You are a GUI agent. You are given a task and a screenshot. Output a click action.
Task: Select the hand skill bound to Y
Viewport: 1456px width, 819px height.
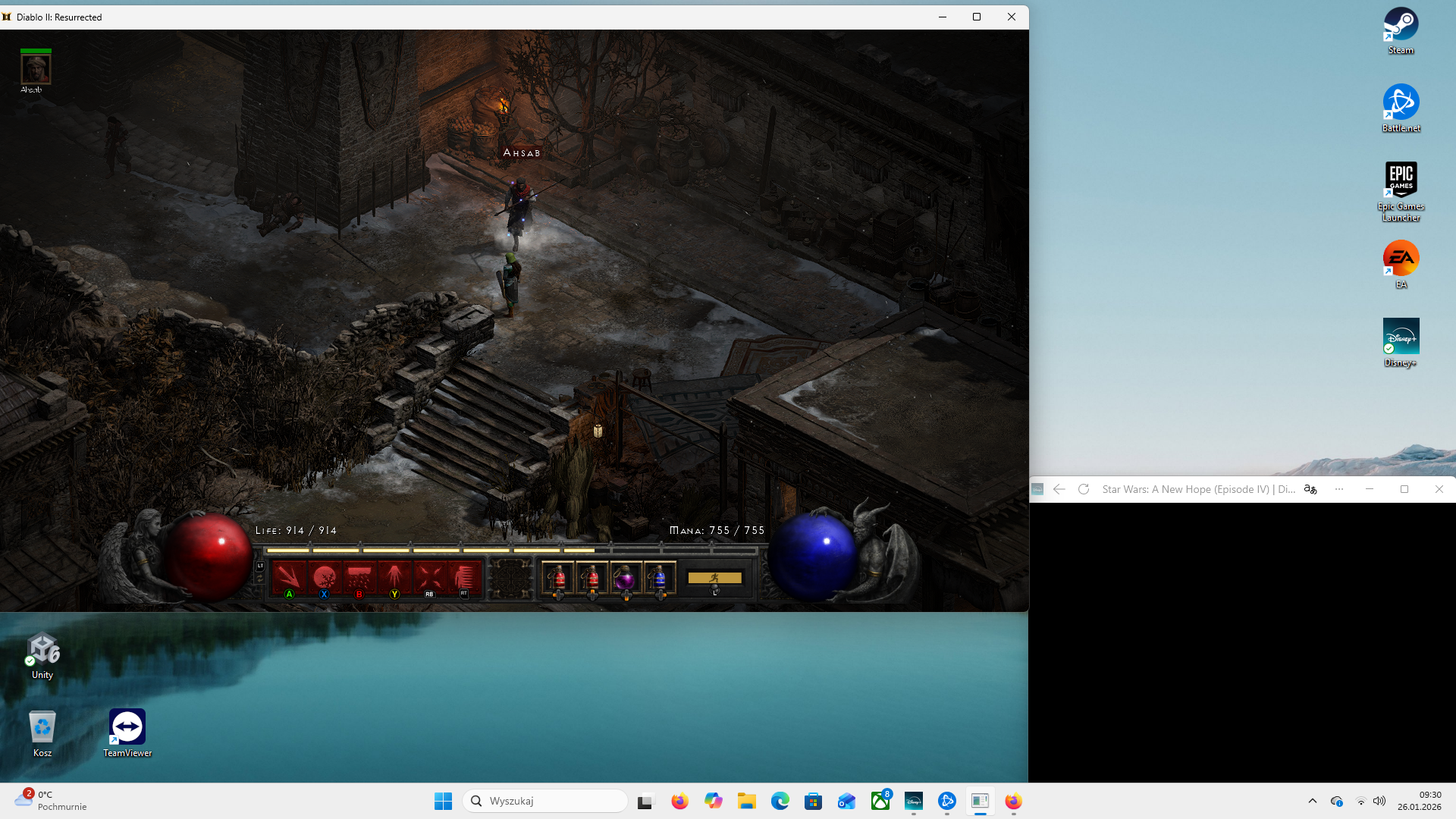tap(394, 578)
